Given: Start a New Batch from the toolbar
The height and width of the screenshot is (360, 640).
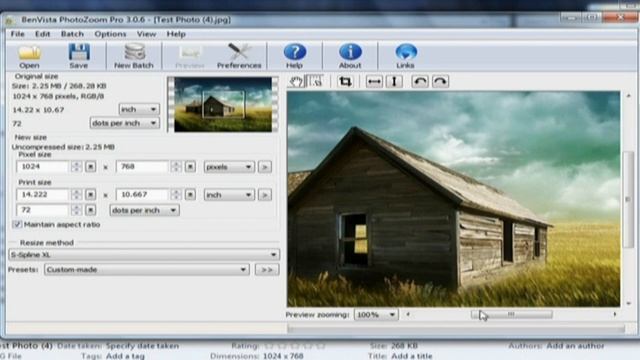Looking at the screenshot, I should pos(134,56).
